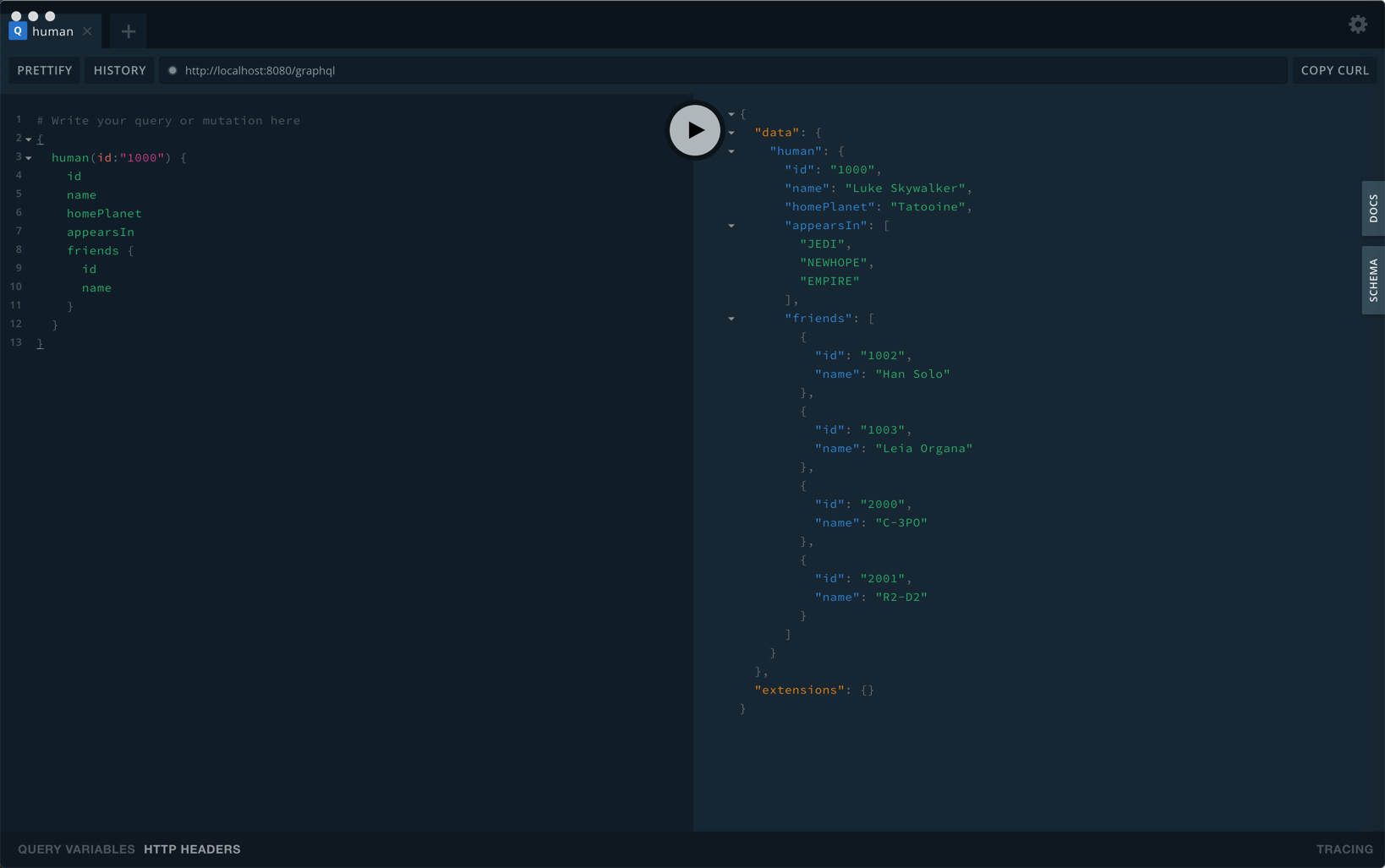Click the "extensions" key in response

pos(800,690)
